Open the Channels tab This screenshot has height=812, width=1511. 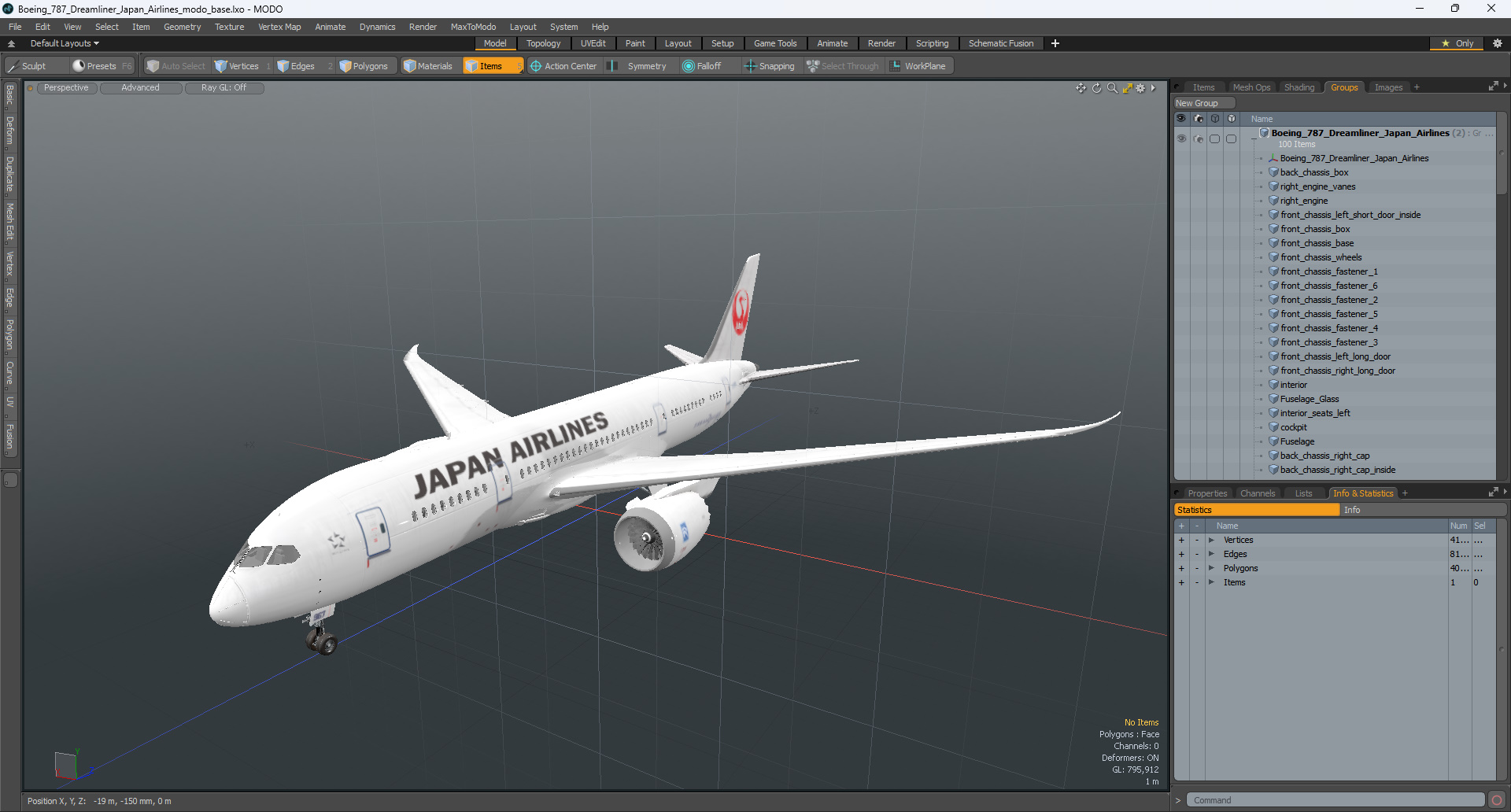tap(1257, 493)
